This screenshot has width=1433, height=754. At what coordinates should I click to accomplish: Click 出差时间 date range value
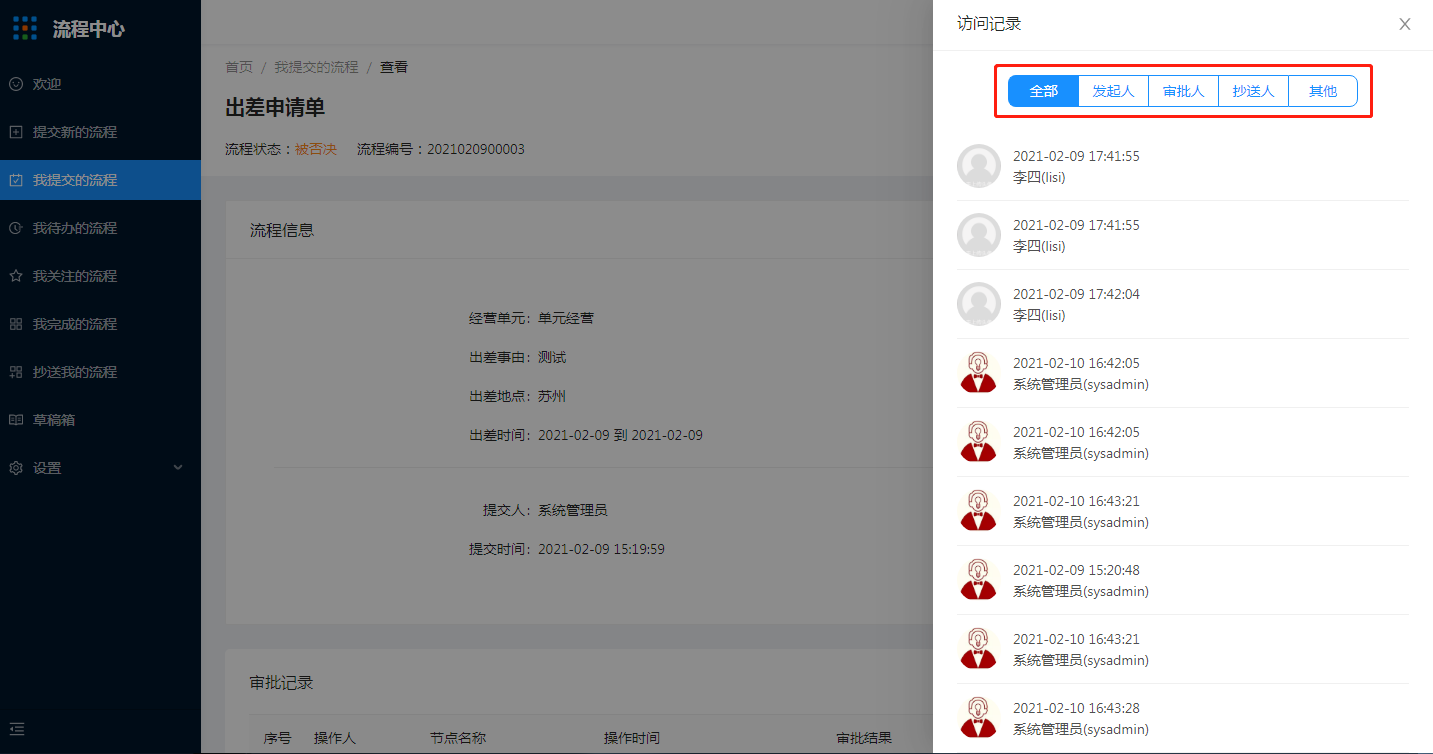620,435
